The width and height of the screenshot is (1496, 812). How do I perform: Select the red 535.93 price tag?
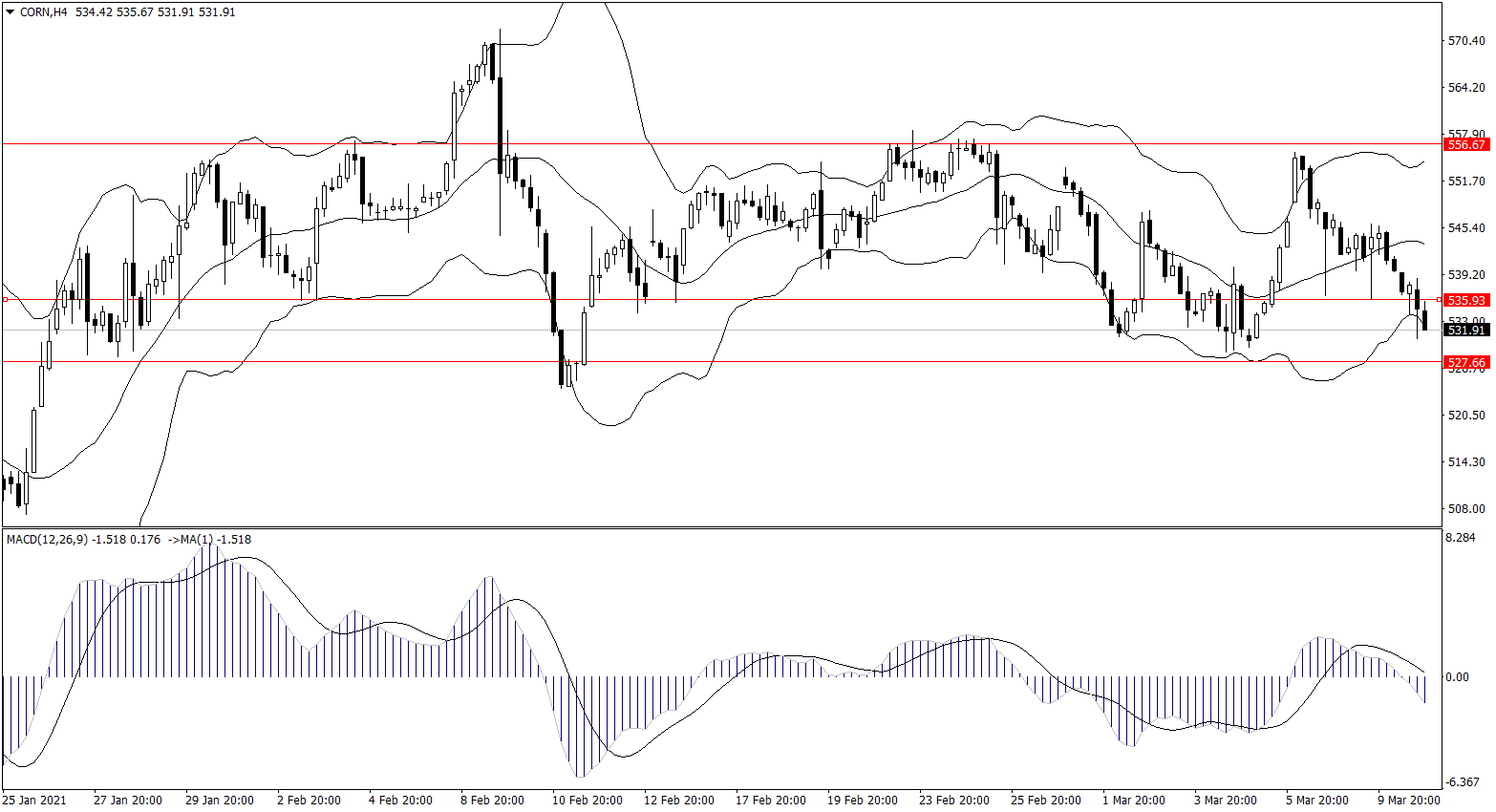coord(1466,300)
